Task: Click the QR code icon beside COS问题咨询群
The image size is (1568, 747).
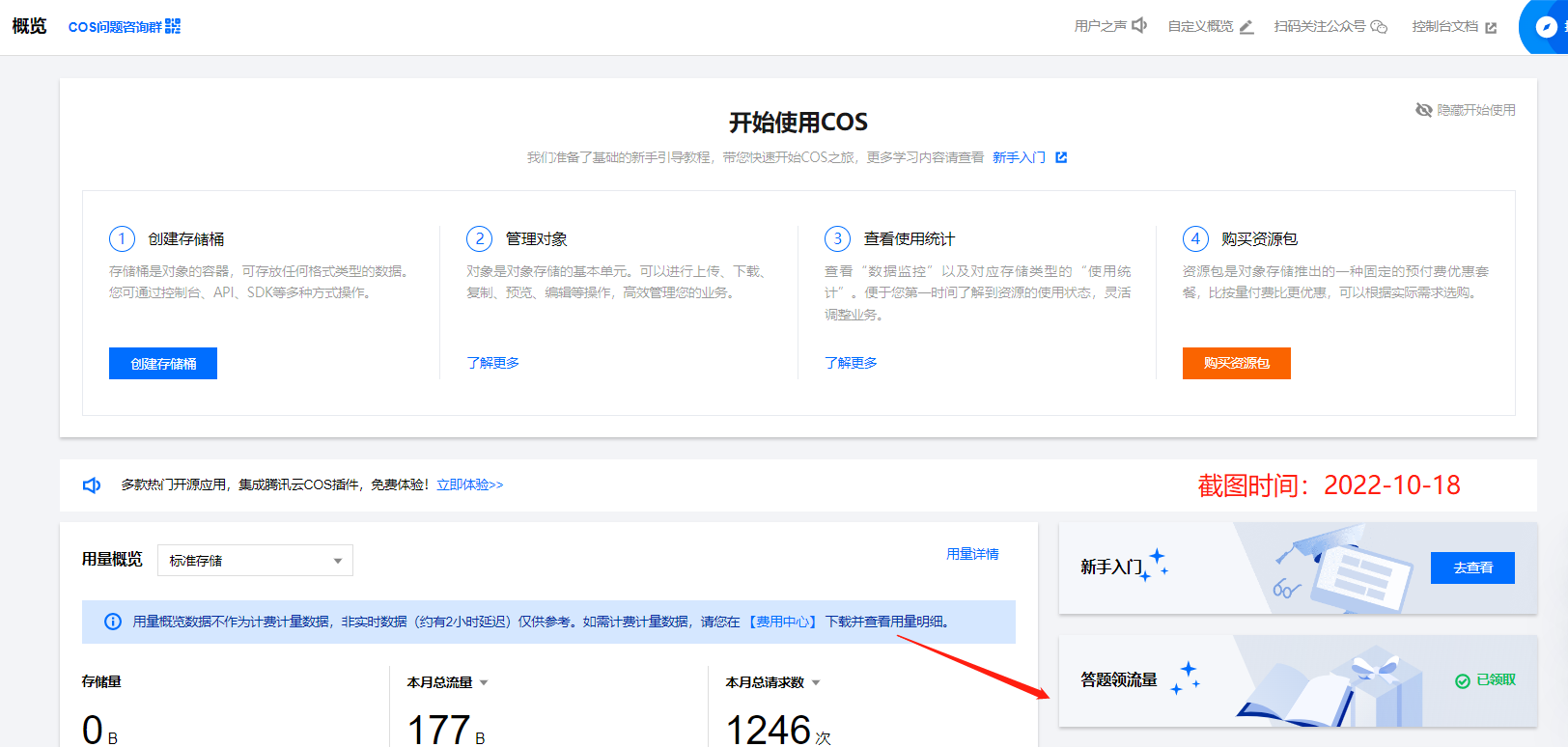Action: 173,26
